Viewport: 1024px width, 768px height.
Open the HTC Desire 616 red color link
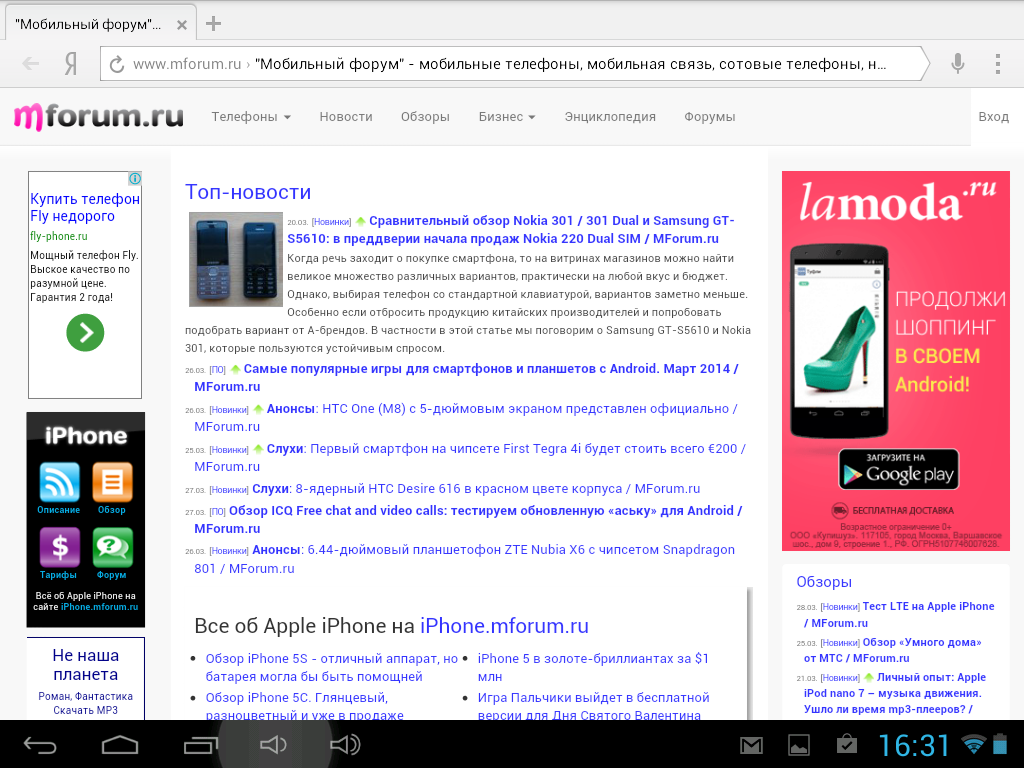[476, 488]
